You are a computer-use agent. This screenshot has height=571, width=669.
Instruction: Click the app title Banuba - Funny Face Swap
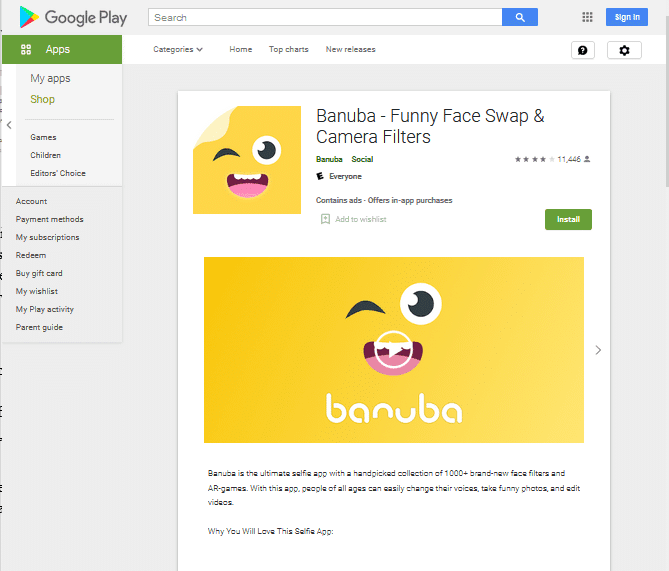pyautogui.click(x=430, y=126)
